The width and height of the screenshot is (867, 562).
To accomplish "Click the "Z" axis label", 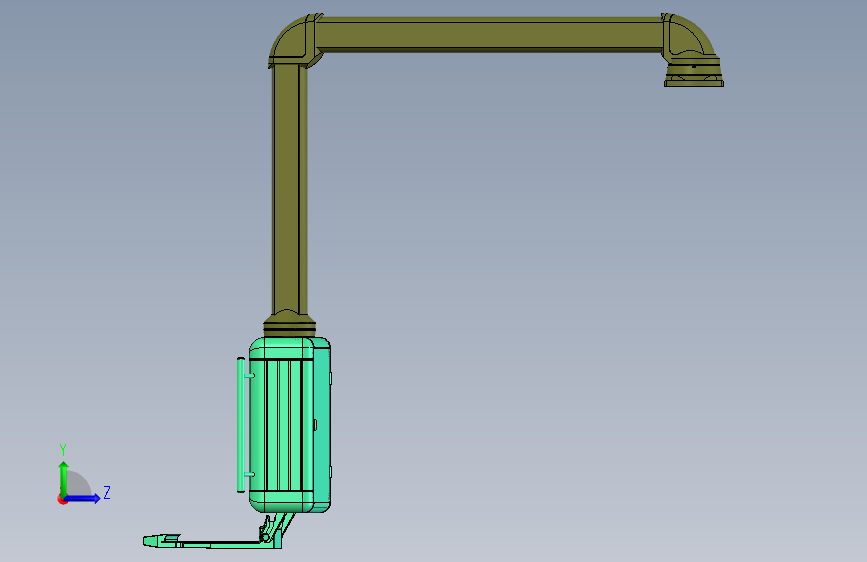I will tap(107, 492).
